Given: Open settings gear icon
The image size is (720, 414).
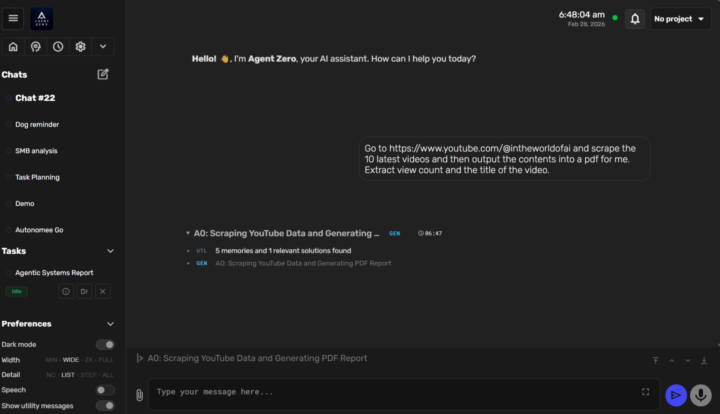Looking at the screenshot, I should point(80,46).
